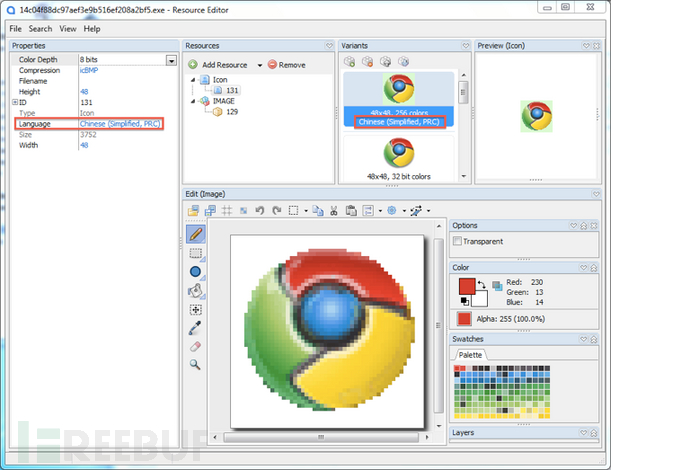Click the third Variants toolbar icon
Image resolution: width=690 pixels, height=470 pixels.
click(x=385, y=62)
